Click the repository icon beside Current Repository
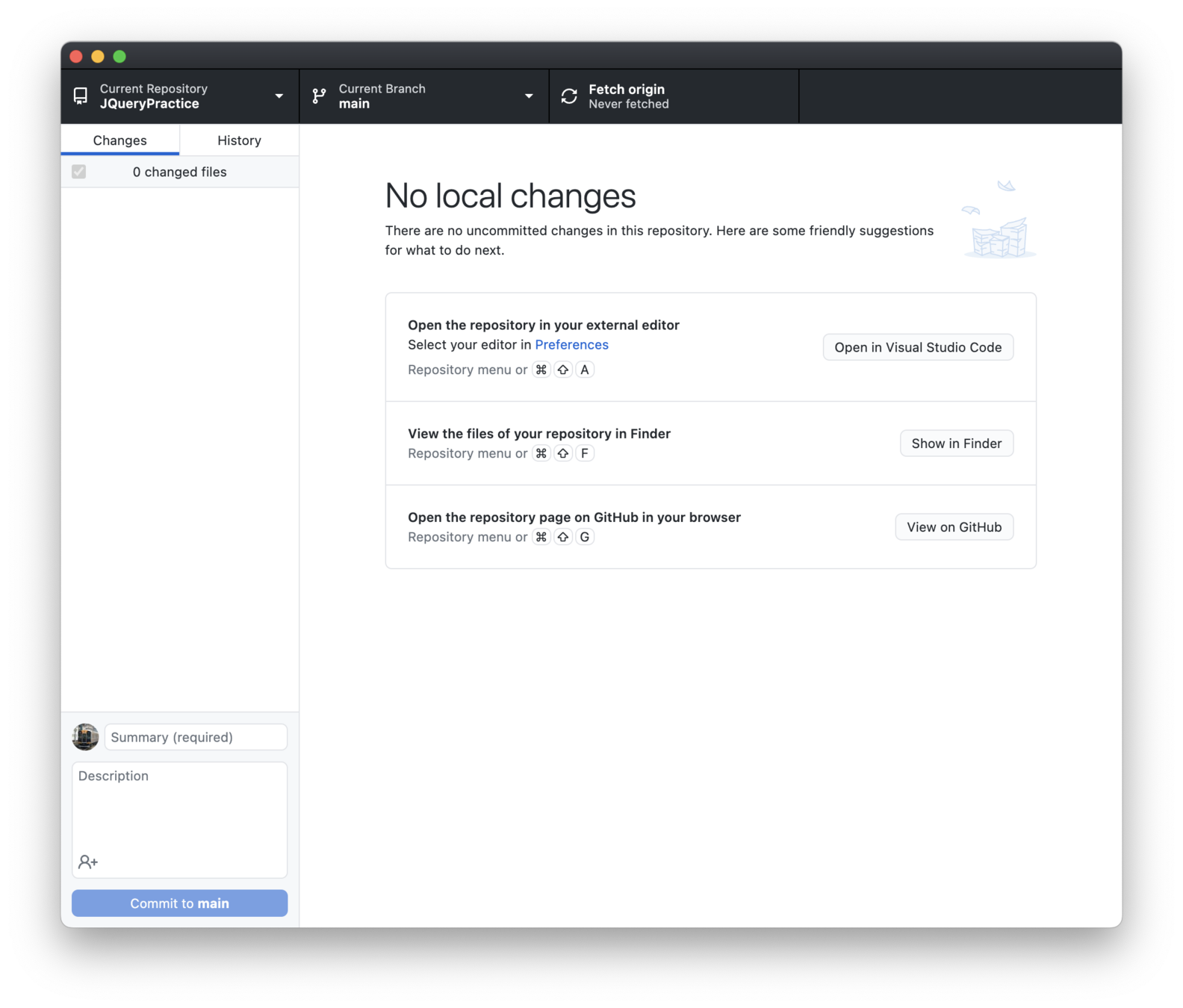Image resolution: width=1183 pixels, height=1008 pixels. pos(81,96)
